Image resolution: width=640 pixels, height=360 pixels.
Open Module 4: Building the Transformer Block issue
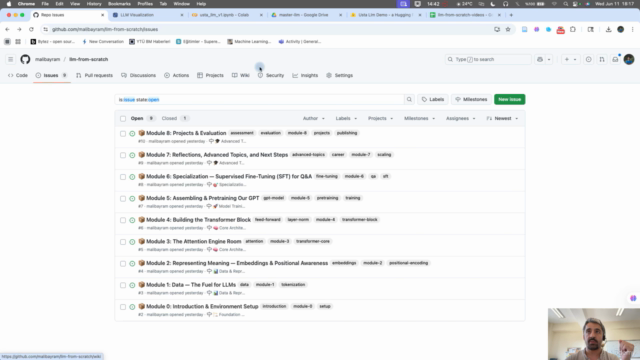tap(198, 220)
